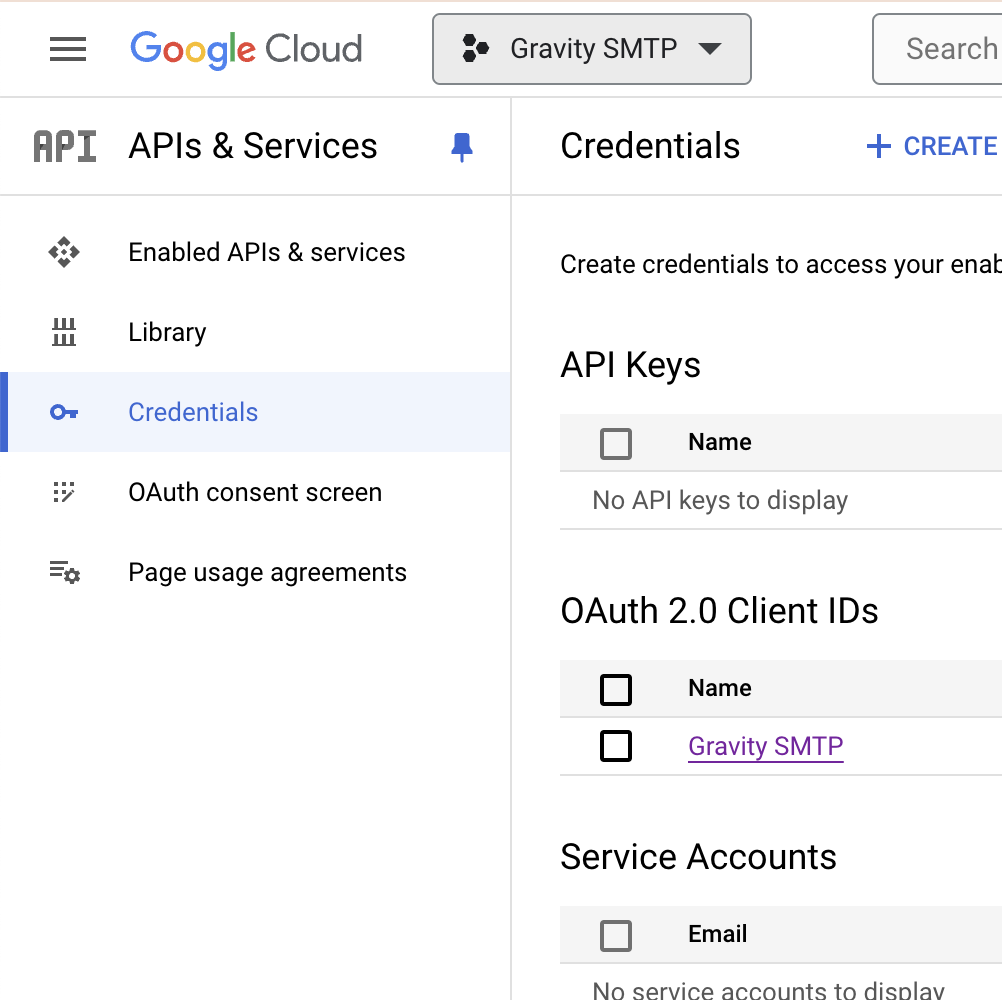Screen dimensions: 1002x1000
Task: Click the Google Cloud logo
Action: click(x=246, y=49)
